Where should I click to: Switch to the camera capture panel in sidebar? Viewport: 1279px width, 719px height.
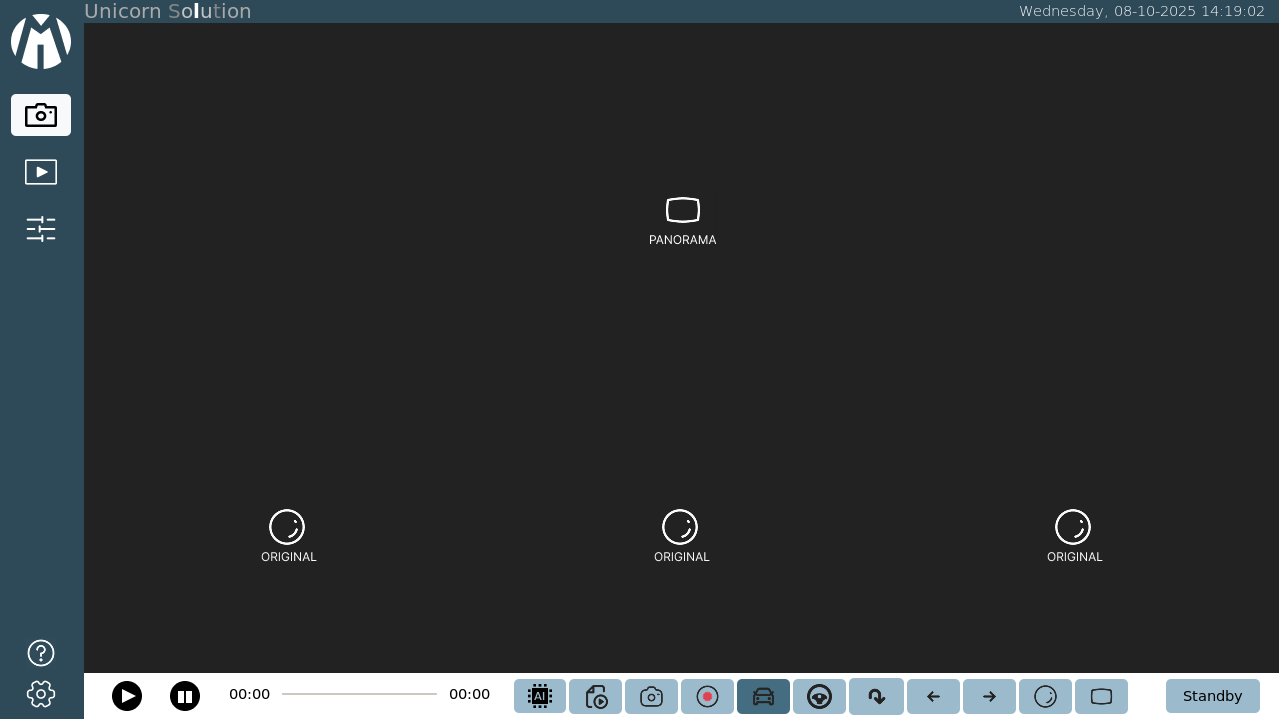tap(40, 114)
